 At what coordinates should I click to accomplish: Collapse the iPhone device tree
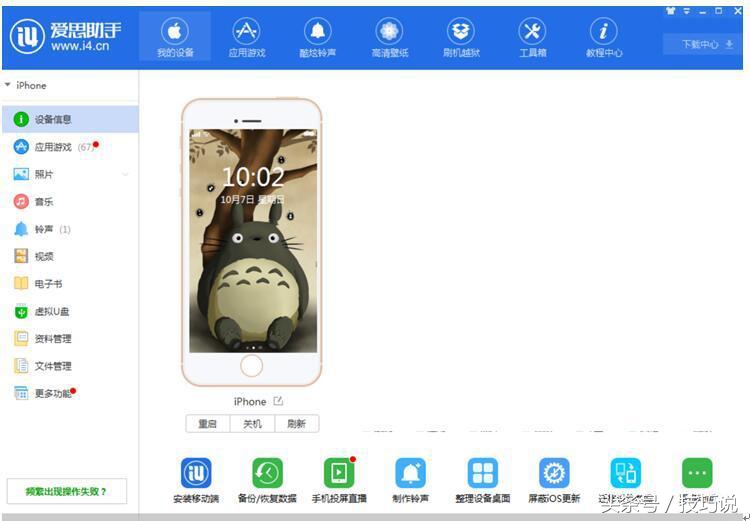coord(8,85)
